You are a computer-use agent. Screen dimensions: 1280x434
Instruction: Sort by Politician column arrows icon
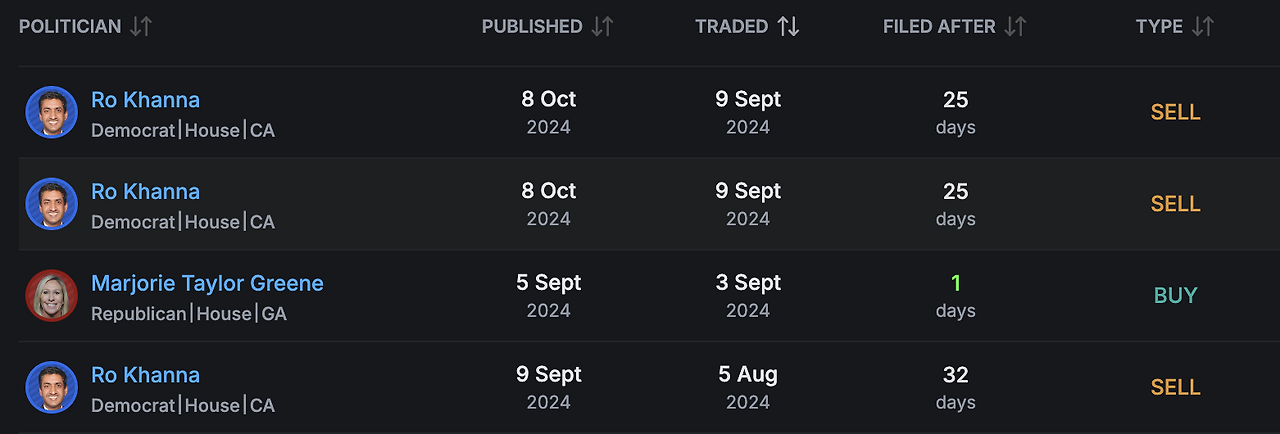[x=141, y=27]
